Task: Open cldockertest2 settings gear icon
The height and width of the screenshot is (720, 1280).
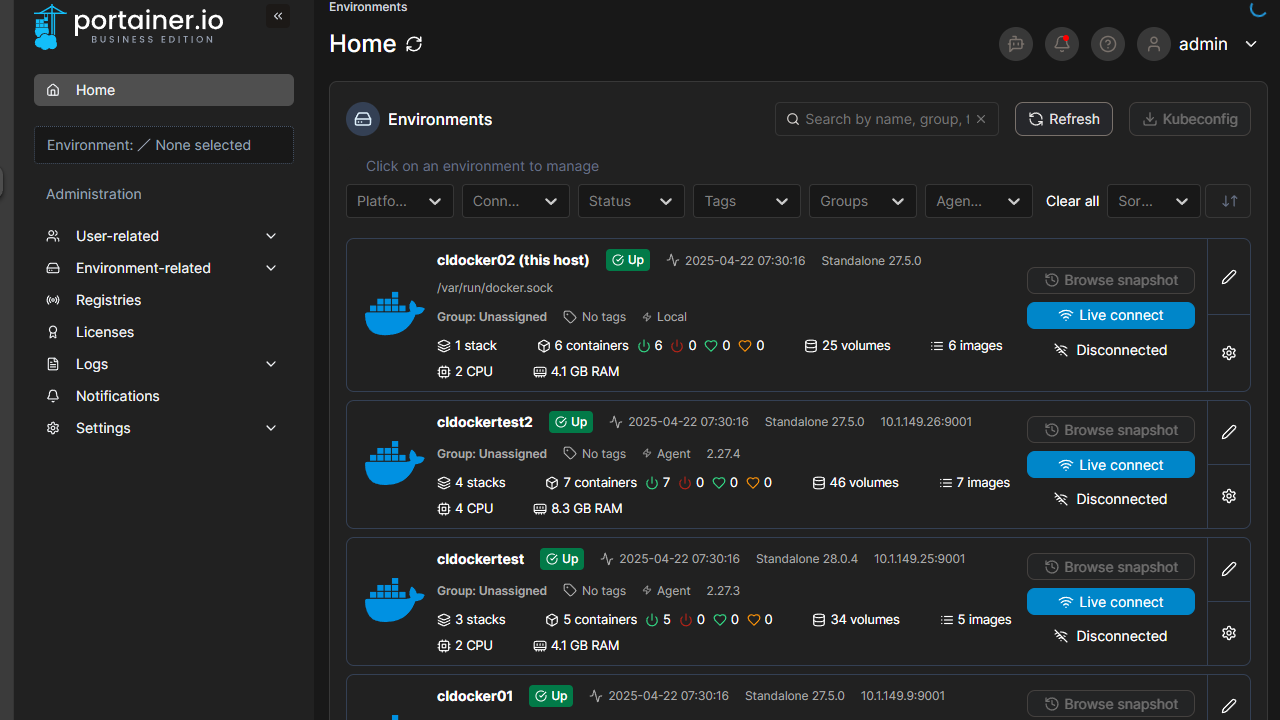Action: (x=1229, y=496)
